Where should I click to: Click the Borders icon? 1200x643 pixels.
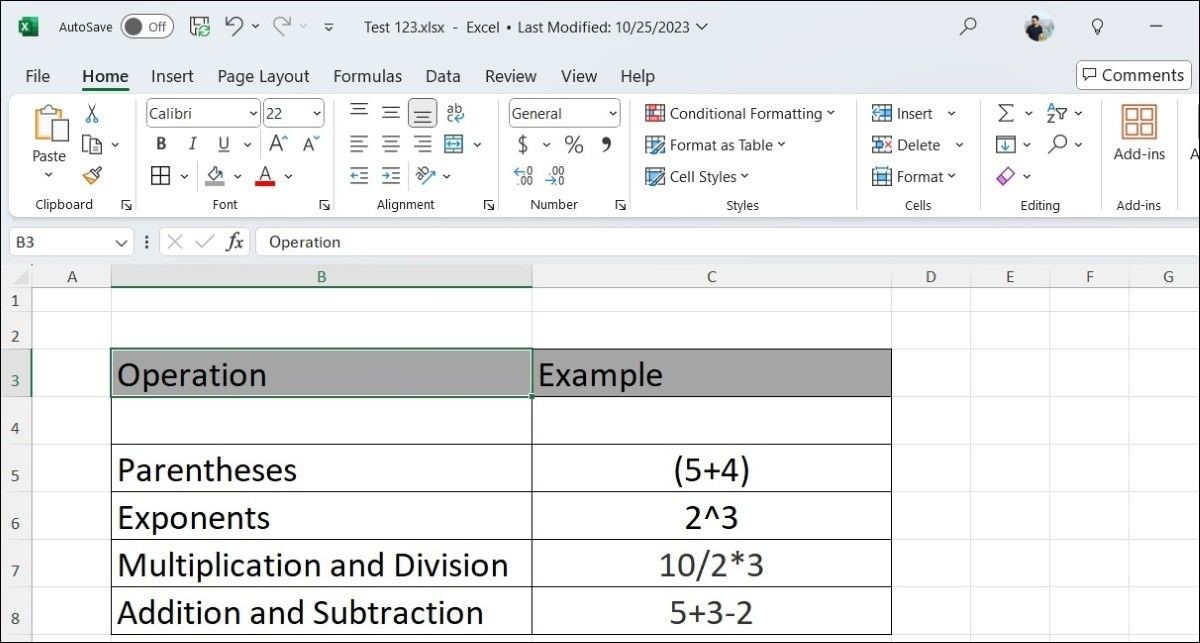tap(160, 176)
